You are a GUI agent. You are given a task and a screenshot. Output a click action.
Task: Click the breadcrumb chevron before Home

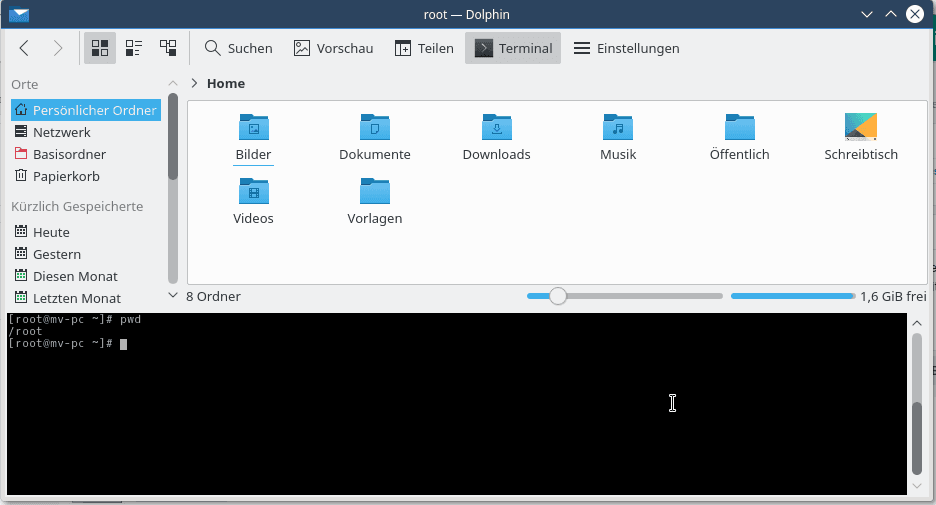point(194,83)
